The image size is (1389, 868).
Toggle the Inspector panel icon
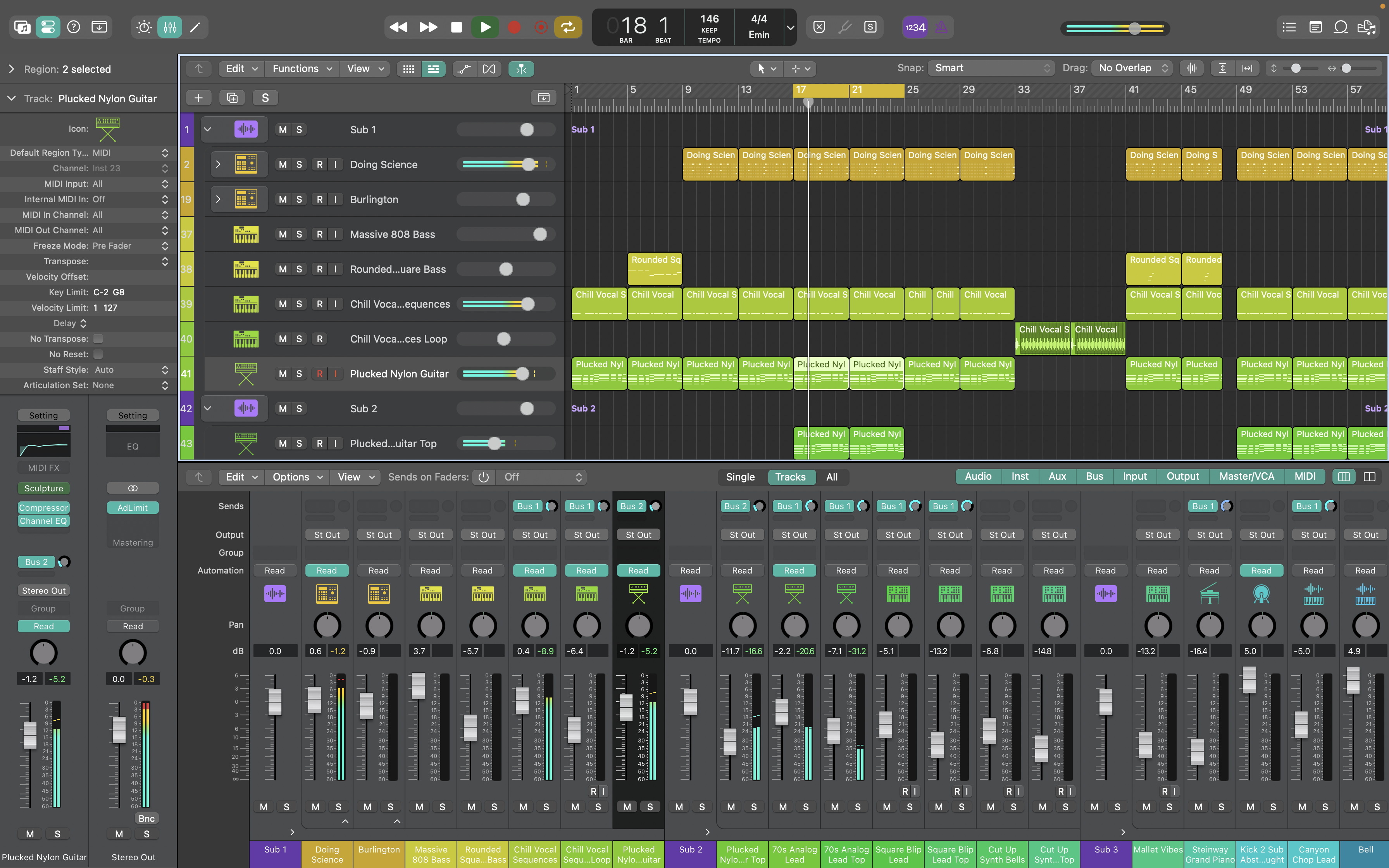coord(48,27)
